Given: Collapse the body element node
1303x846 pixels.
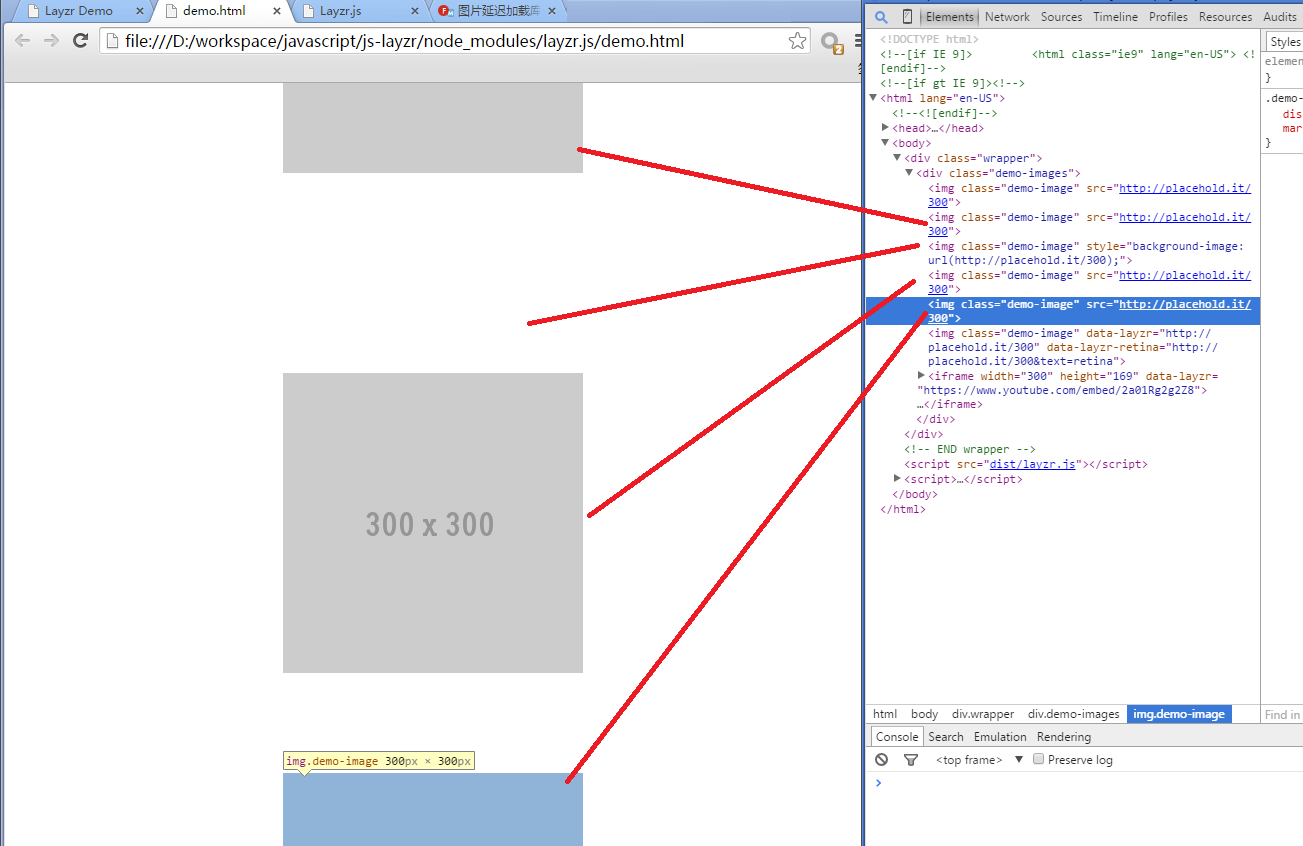Looking at the screenshot, I should click(885, 143).
